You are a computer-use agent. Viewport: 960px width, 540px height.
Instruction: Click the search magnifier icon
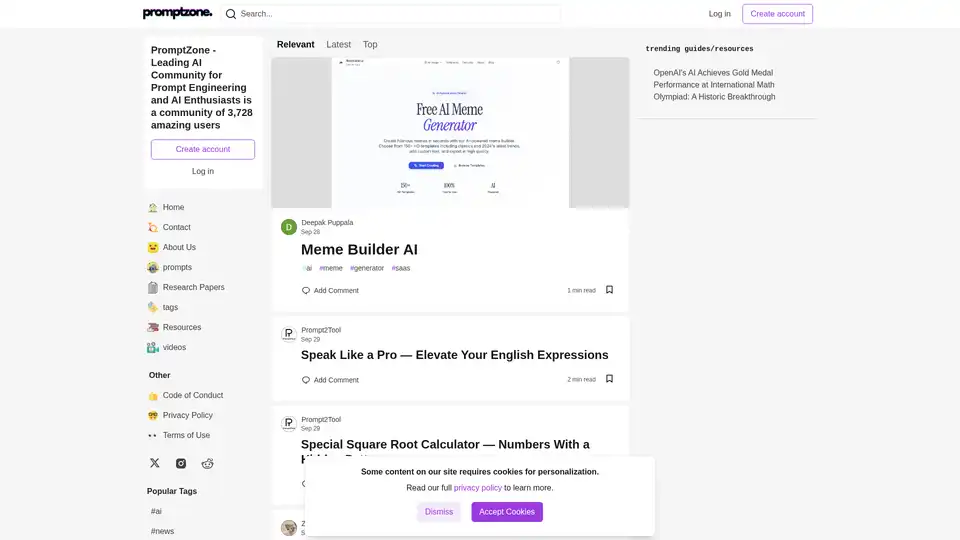click(231, 14)
